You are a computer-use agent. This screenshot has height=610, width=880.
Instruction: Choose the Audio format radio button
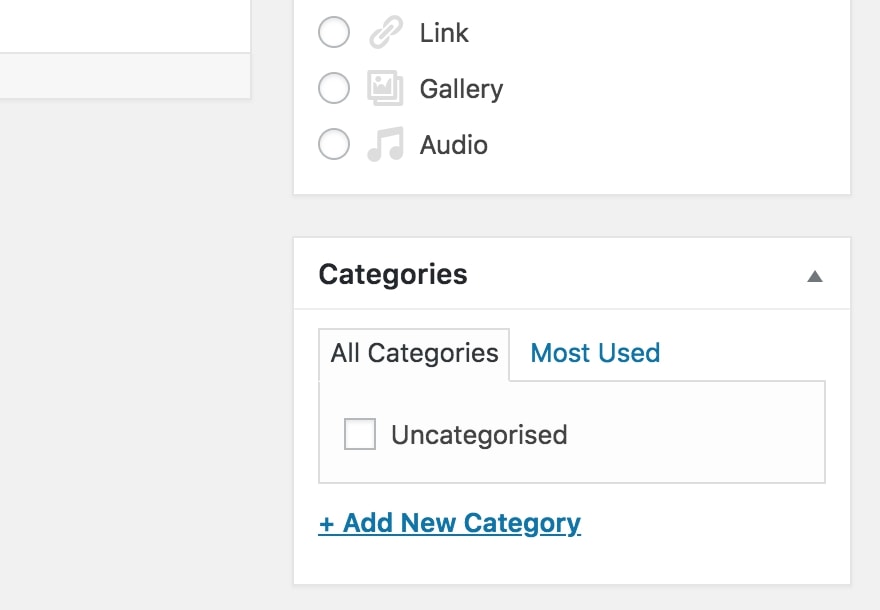pyautogui.click(x=334, y=144)
